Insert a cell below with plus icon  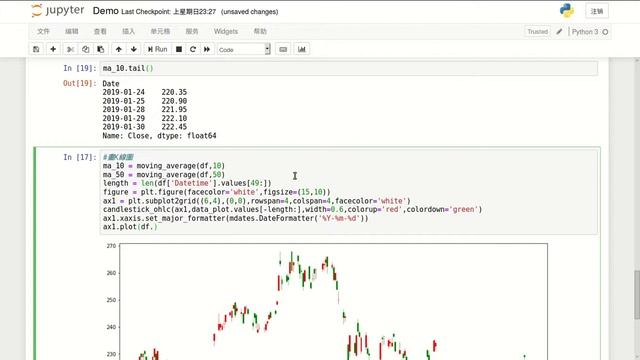[x=53, y=49]
